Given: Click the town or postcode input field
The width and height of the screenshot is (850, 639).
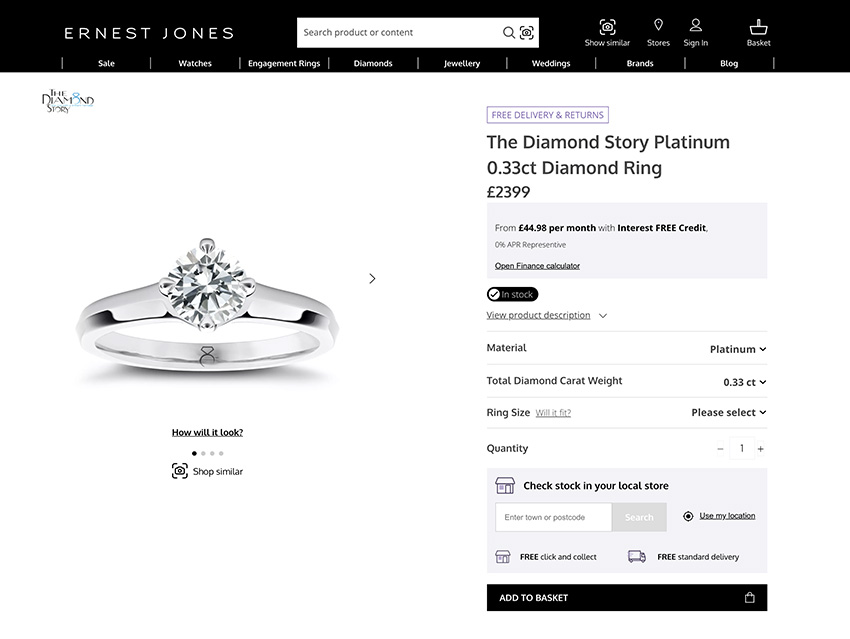Looking at the screenshot, I should coord(550,517).
